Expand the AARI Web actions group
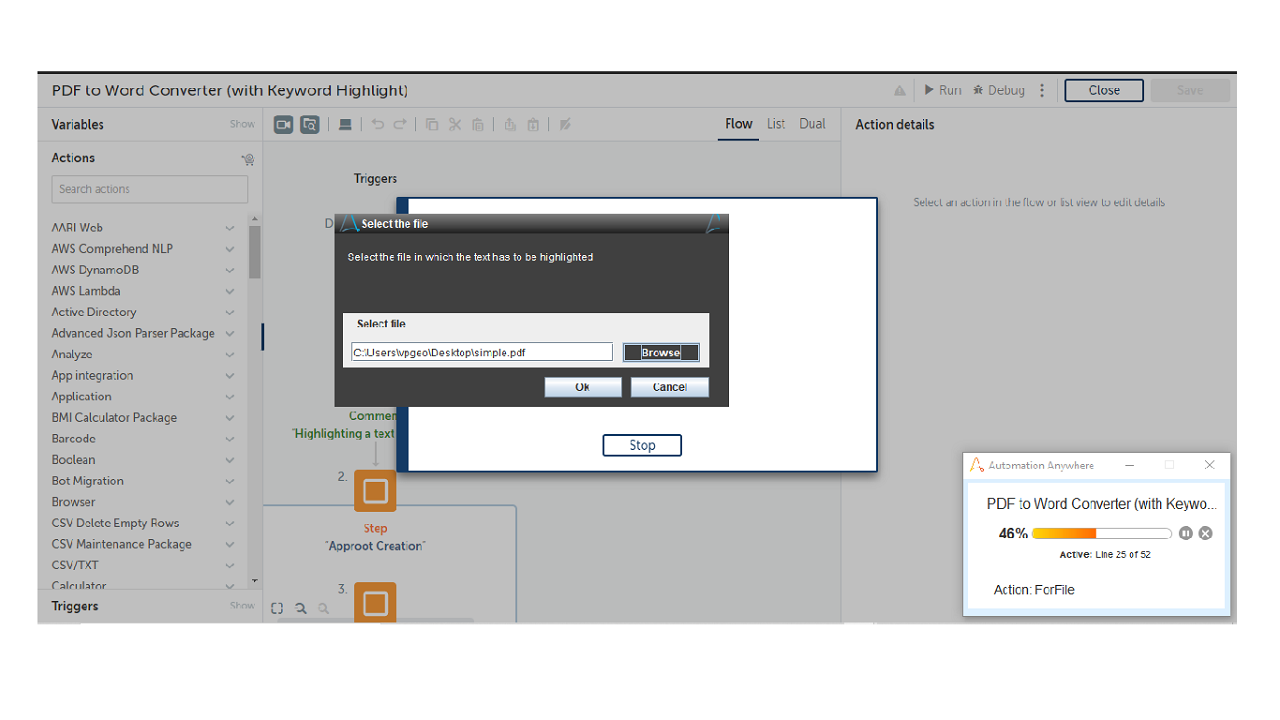 (x=229, y=228)
